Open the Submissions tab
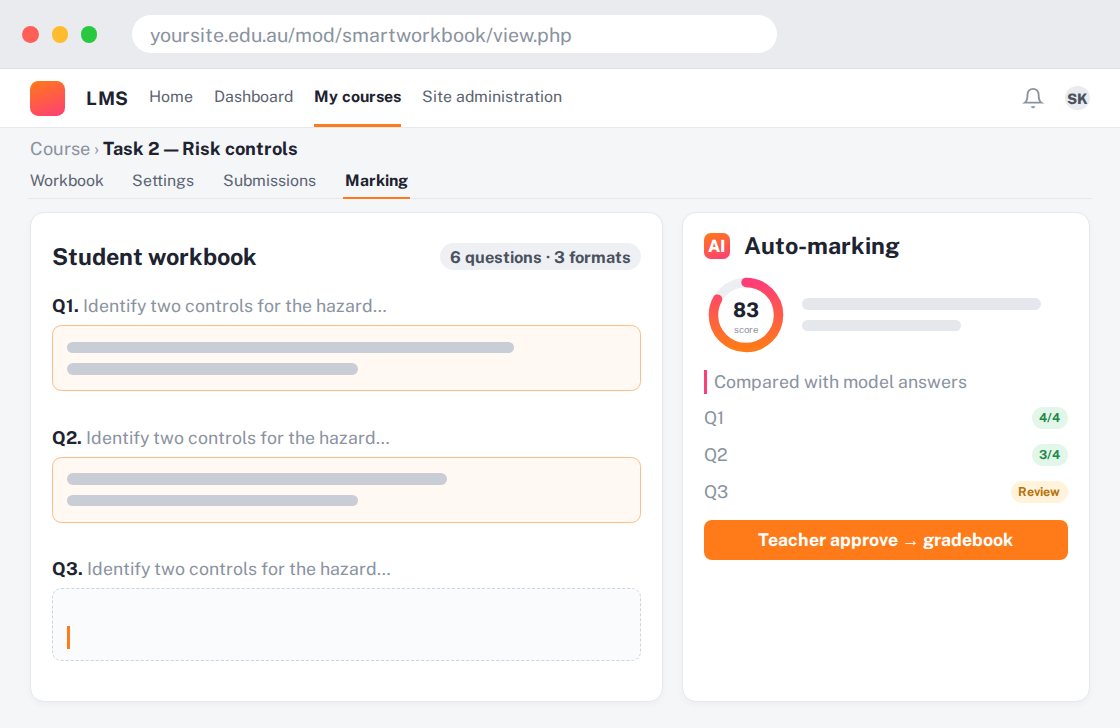 pos(269,180)
